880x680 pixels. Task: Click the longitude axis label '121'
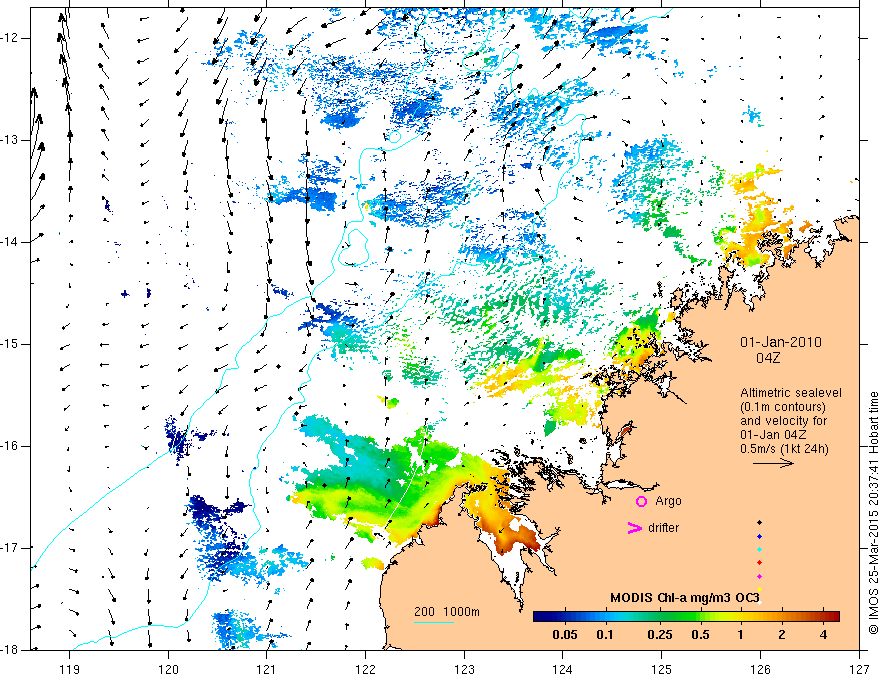pyautogui.click(x=266, y=669)
